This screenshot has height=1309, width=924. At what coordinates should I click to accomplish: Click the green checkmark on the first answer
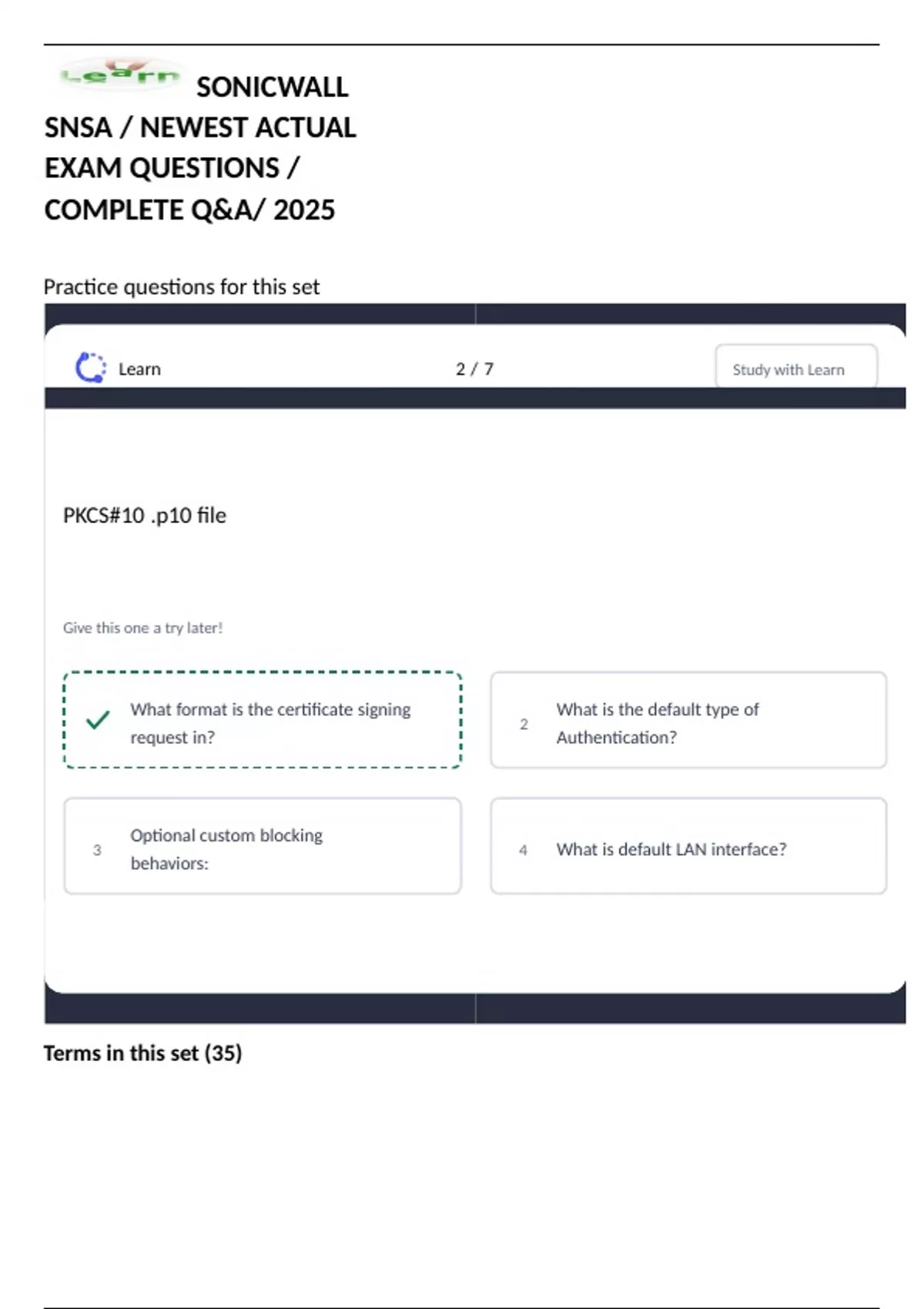[98, 721]
